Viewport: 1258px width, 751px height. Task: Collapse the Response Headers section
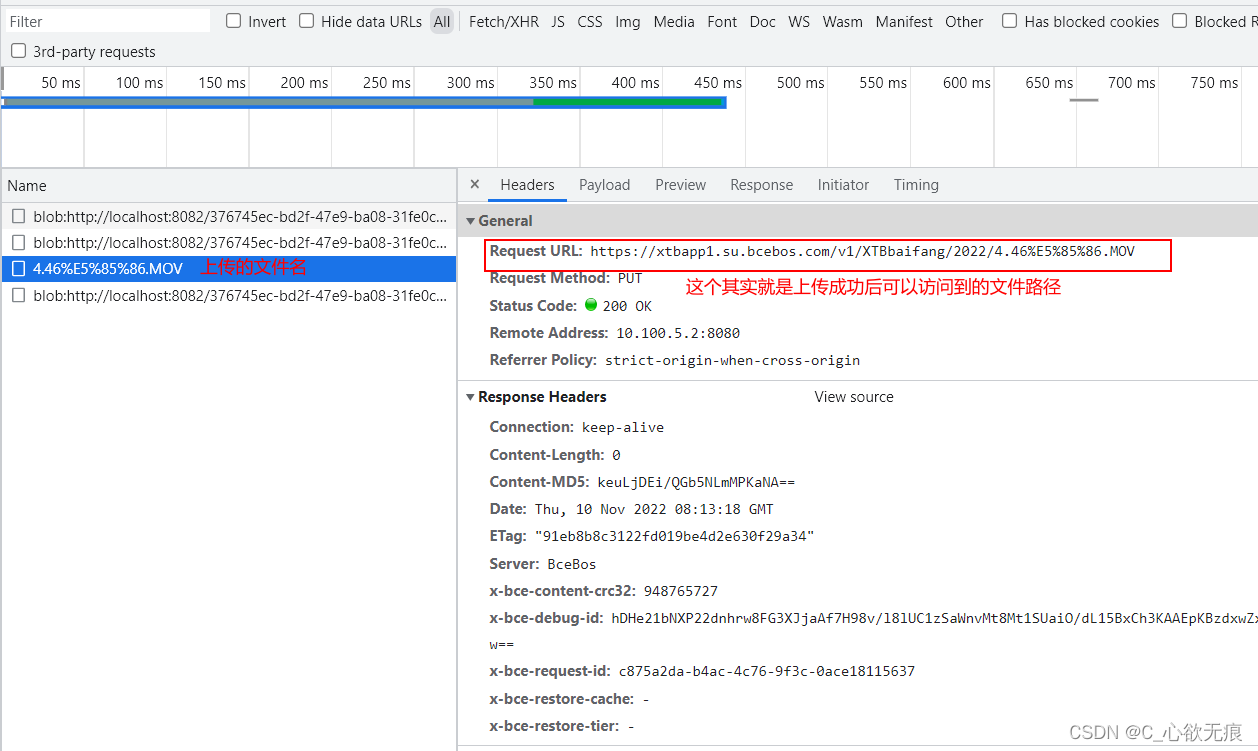472,397
